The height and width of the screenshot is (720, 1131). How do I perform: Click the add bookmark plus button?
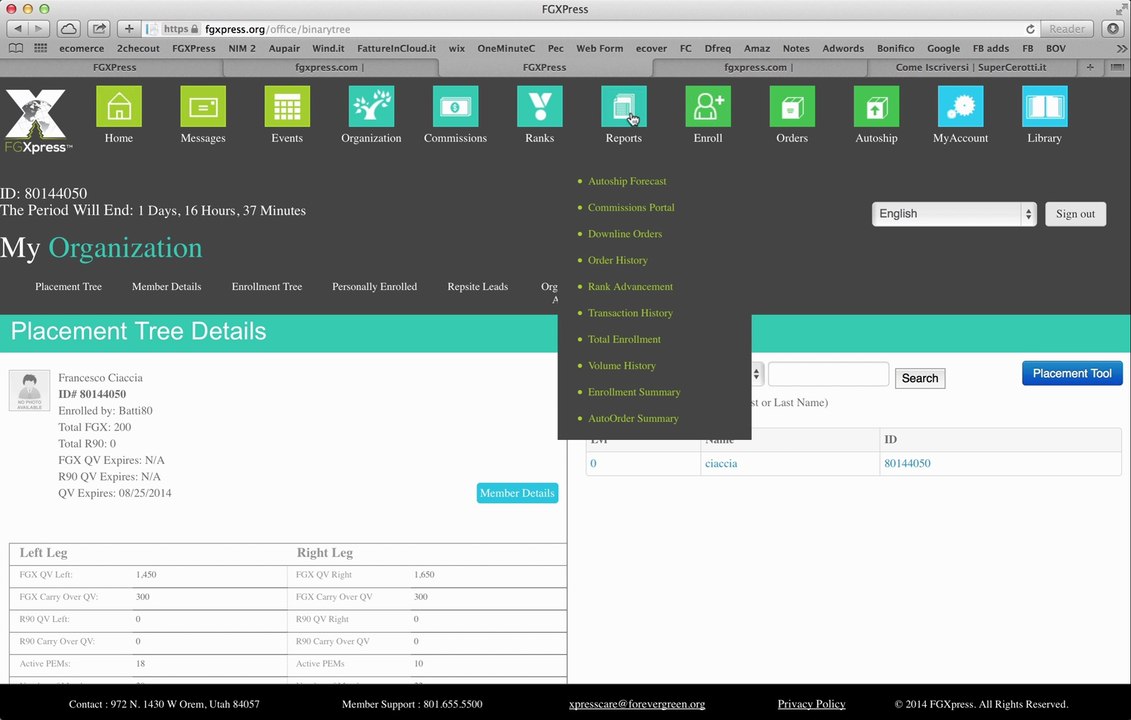[128, 29]
